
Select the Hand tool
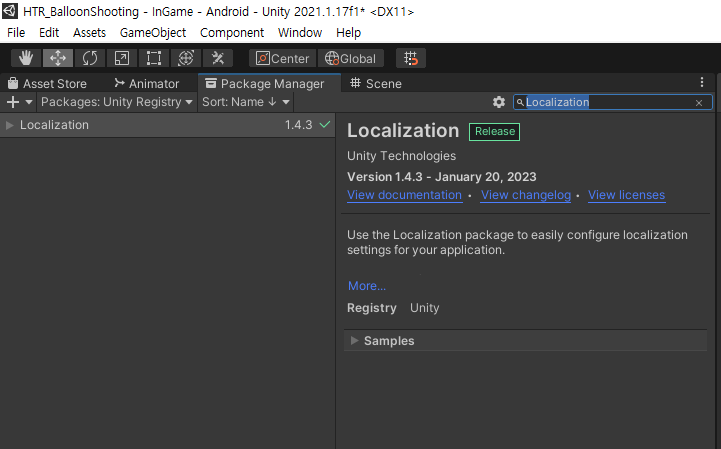[x=26, y=58]
